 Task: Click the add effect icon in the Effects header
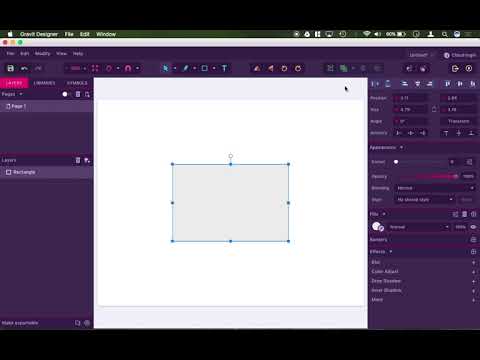(x=473, y=252)
